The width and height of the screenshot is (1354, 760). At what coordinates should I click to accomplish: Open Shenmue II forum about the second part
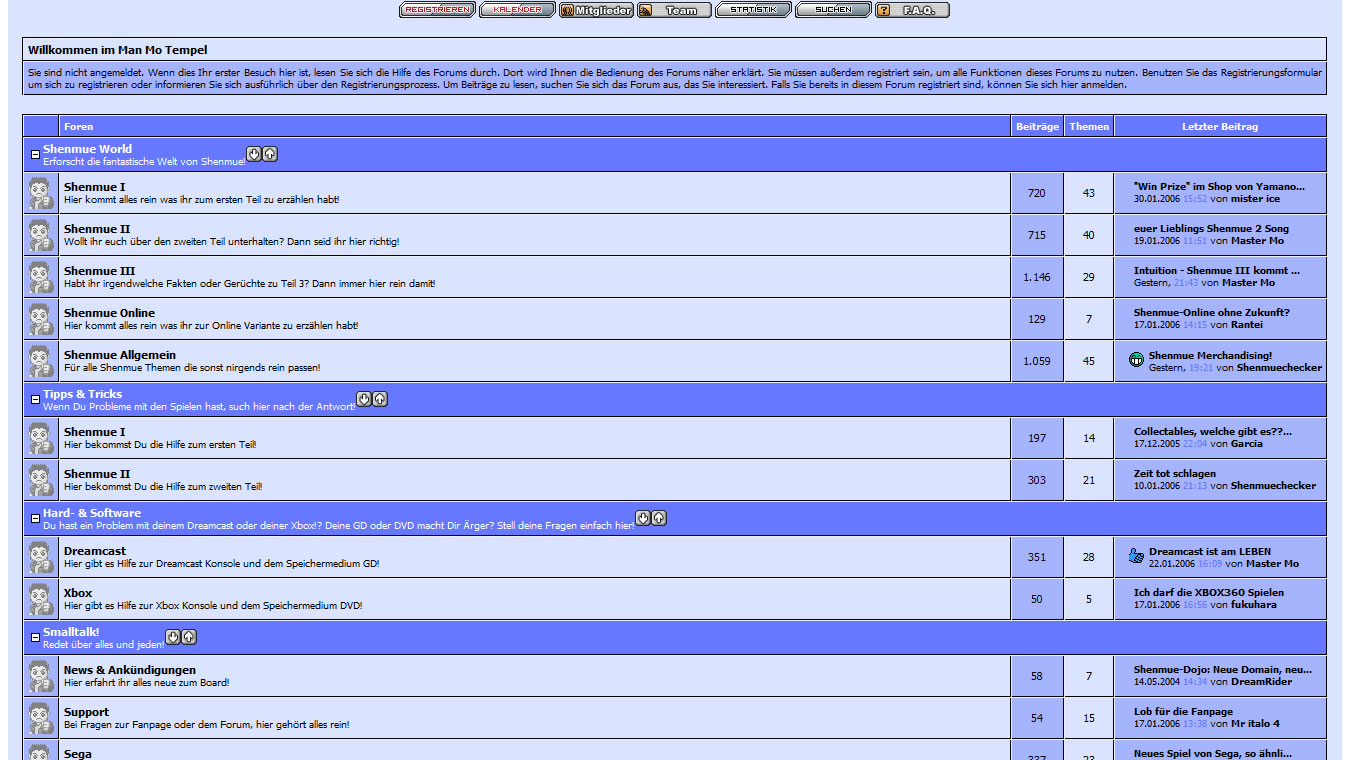[x=97, y=229]
